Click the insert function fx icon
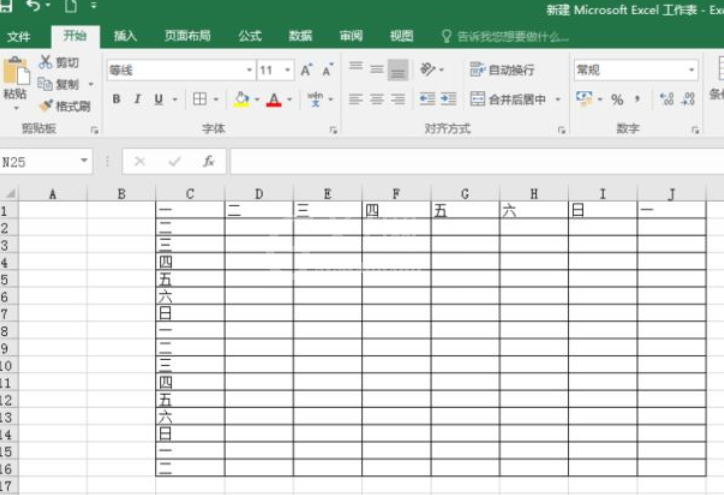Screen dimensions: 724x495 [x=209, y=161]
